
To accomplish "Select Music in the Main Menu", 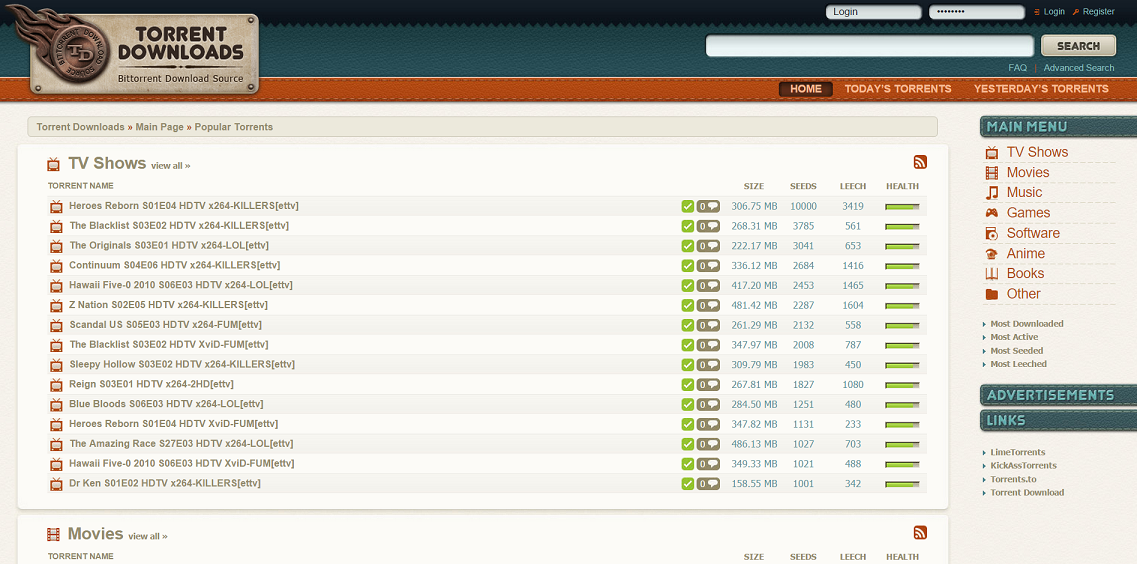I will point(1024,193).
